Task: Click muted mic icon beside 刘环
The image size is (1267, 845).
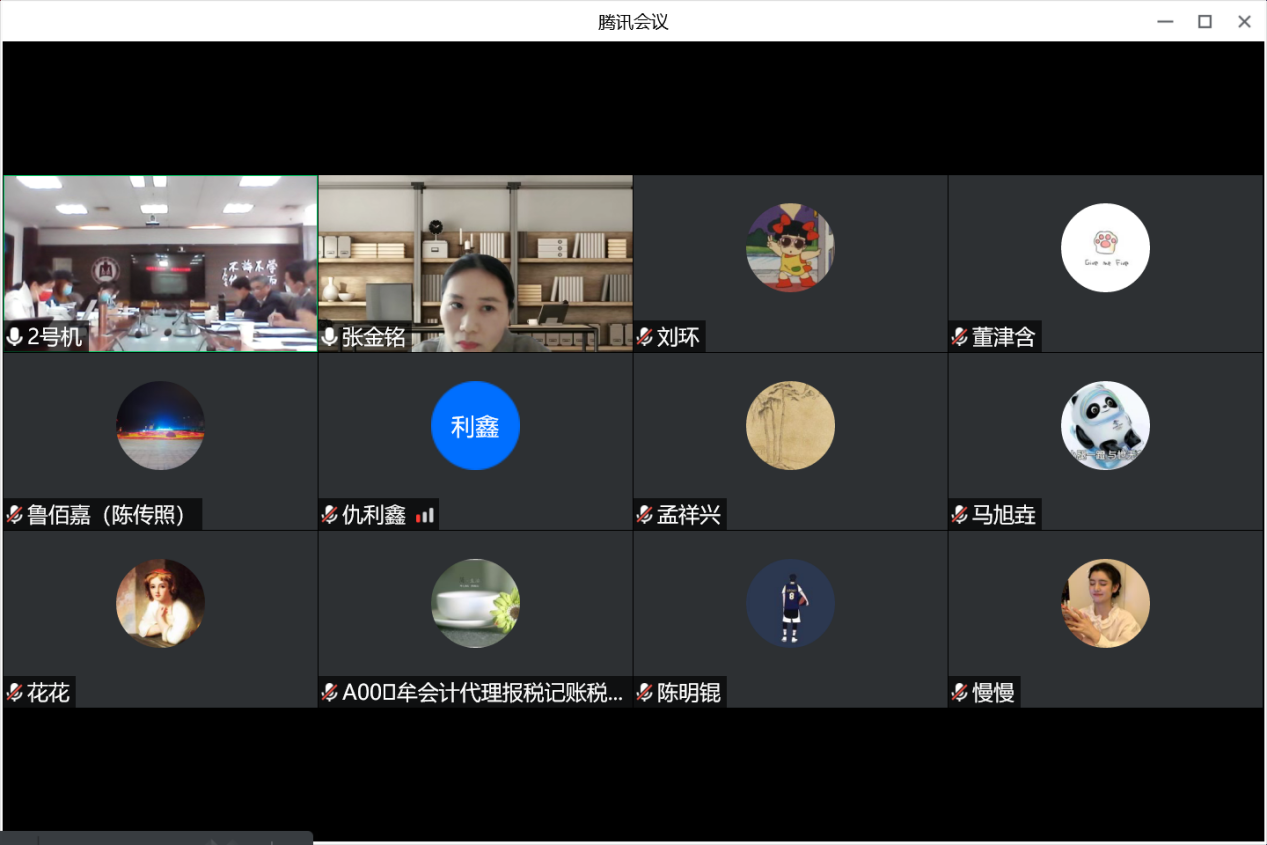Action: tap(645, 337)
